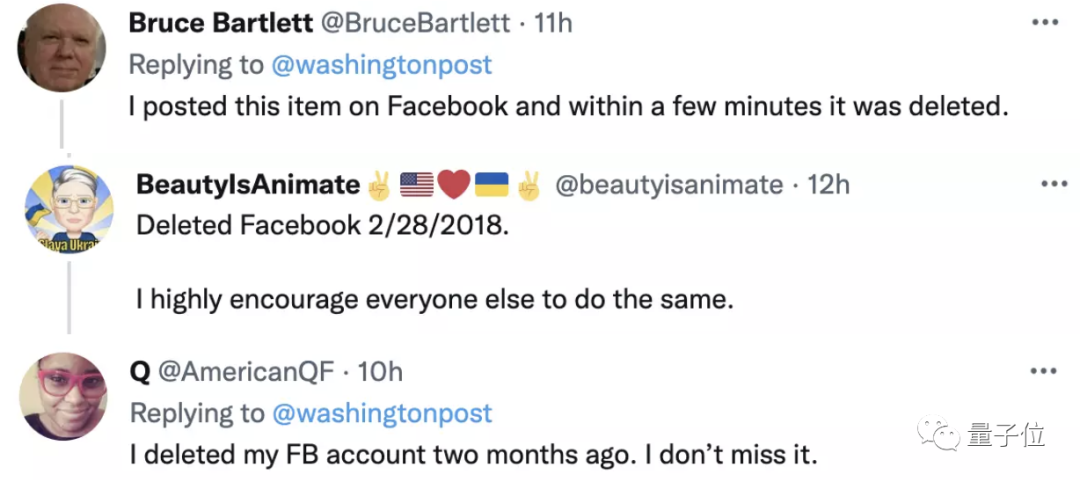Open BeautyIsAnimate's cartoon avatar profile
Image resolution: width=1080 pixels, height=482 pixels.
point(68,211)
